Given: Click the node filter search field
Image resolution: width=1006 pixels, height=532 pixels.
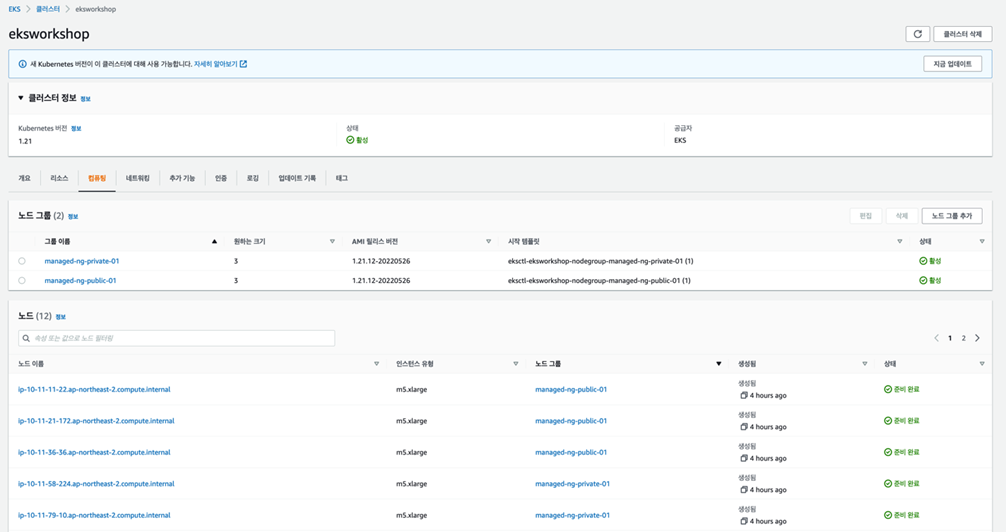Looking at the screenshot, I should pos(176,338).
